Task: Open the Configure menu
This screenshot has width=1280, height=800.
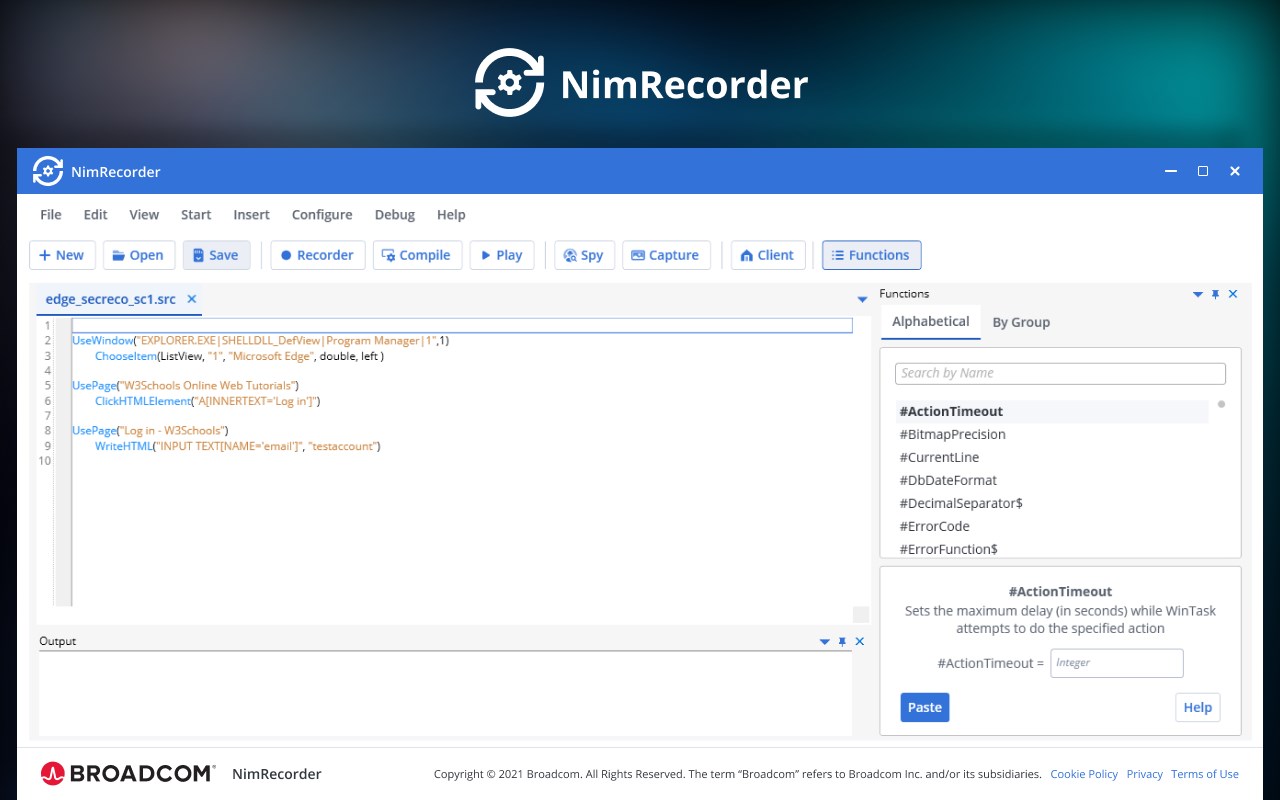Action: point(322,214)
